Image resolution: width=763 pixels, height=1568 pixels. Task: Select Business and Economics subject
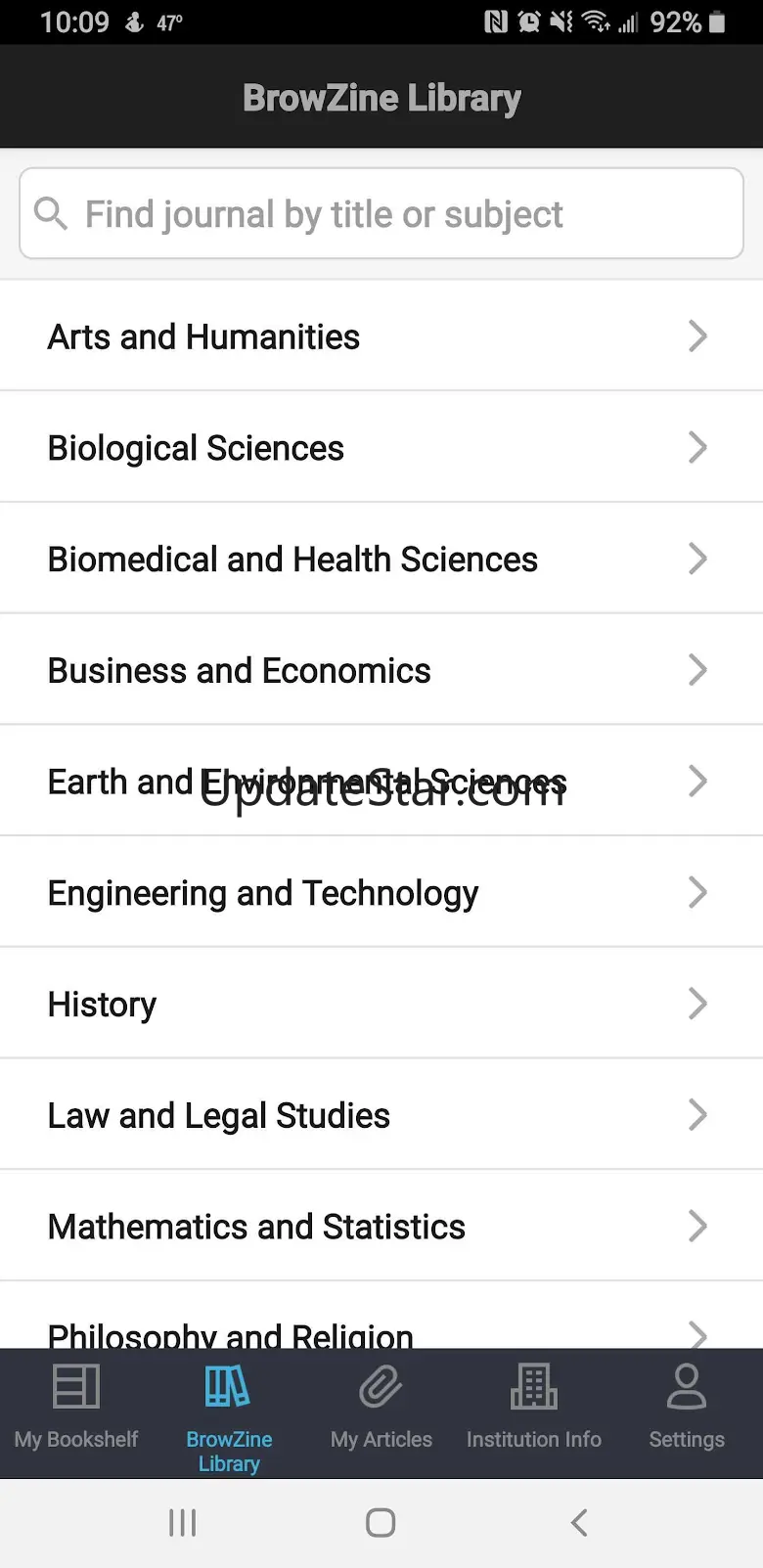pos(381,670)
